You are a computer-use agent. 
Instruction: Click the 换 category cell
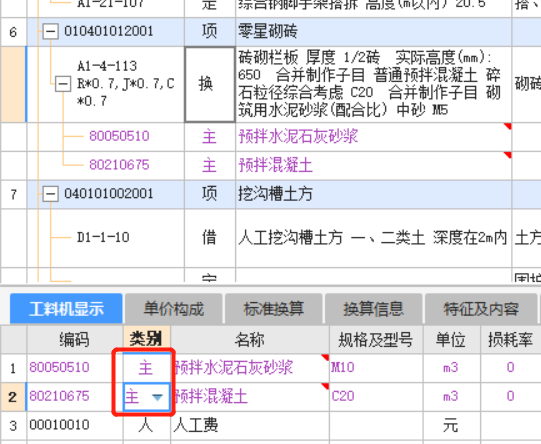pyautogui.click(x=210, y=84)
